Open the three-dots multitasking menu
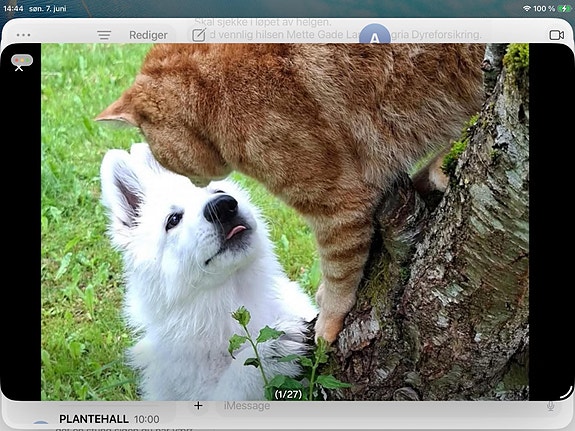575x431 pixels. 23,35
